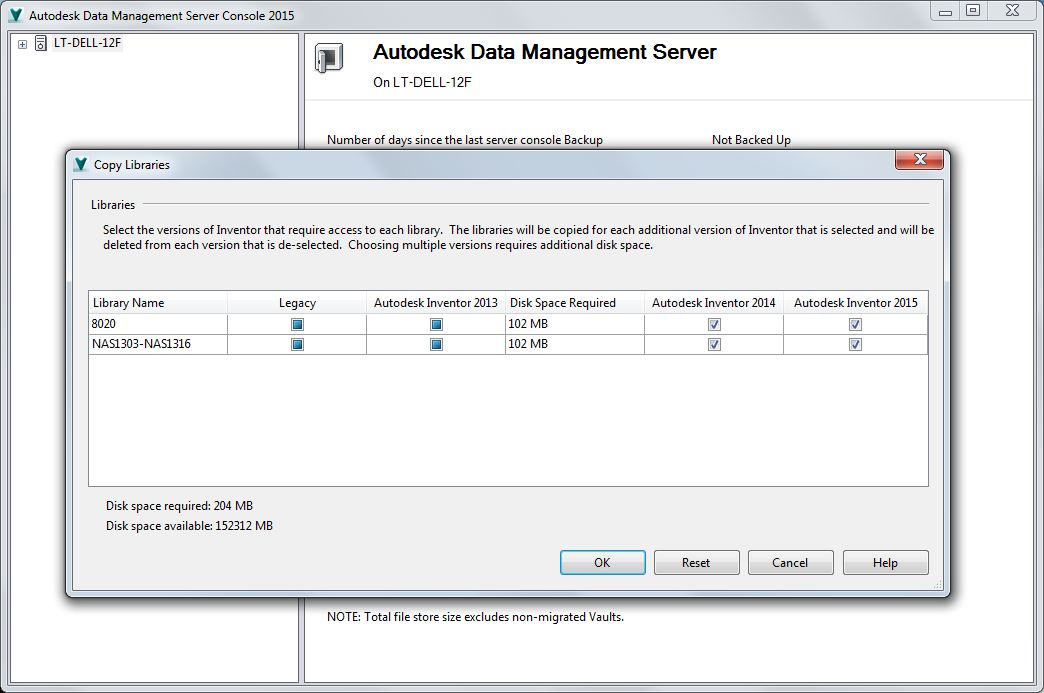The image size is (1044, 693).
Task: Click the Not Backed Up status text
Action: pyautogui.click(x=751, y=140)
